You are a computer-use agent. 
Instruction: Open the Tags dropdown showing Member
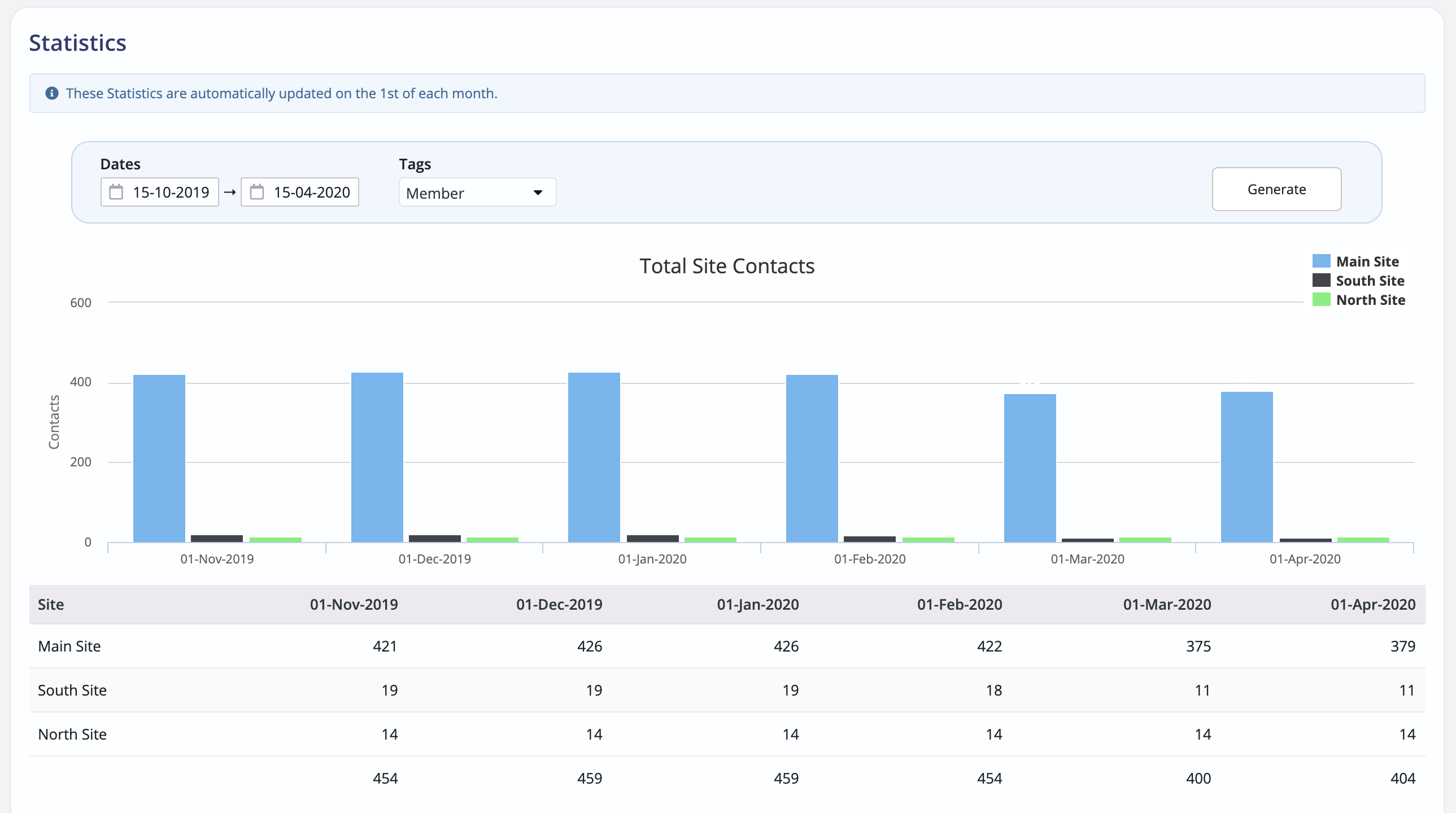477,192
